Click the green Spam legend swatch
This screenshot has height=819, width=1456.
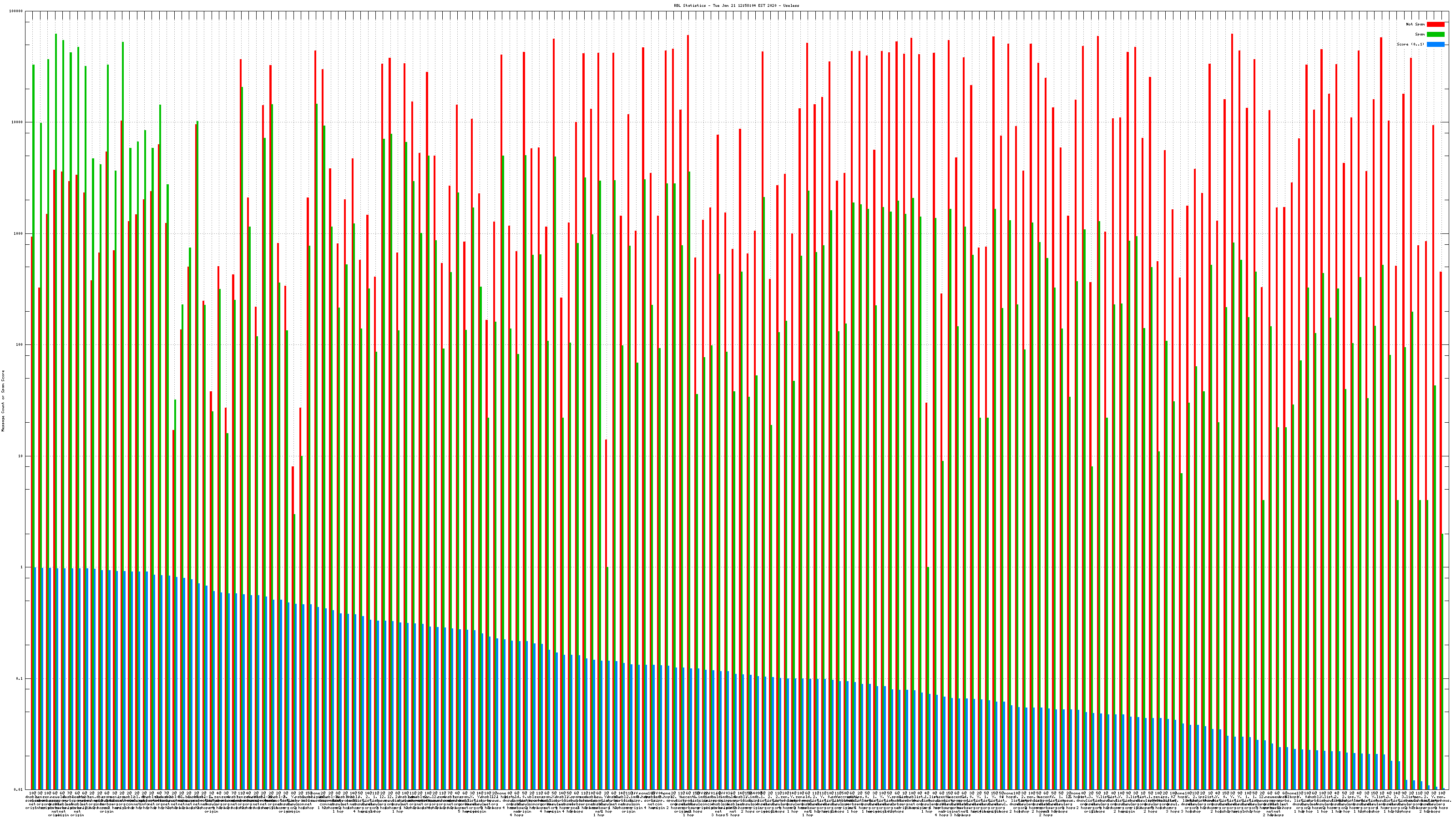click(x=1435, y=35)
